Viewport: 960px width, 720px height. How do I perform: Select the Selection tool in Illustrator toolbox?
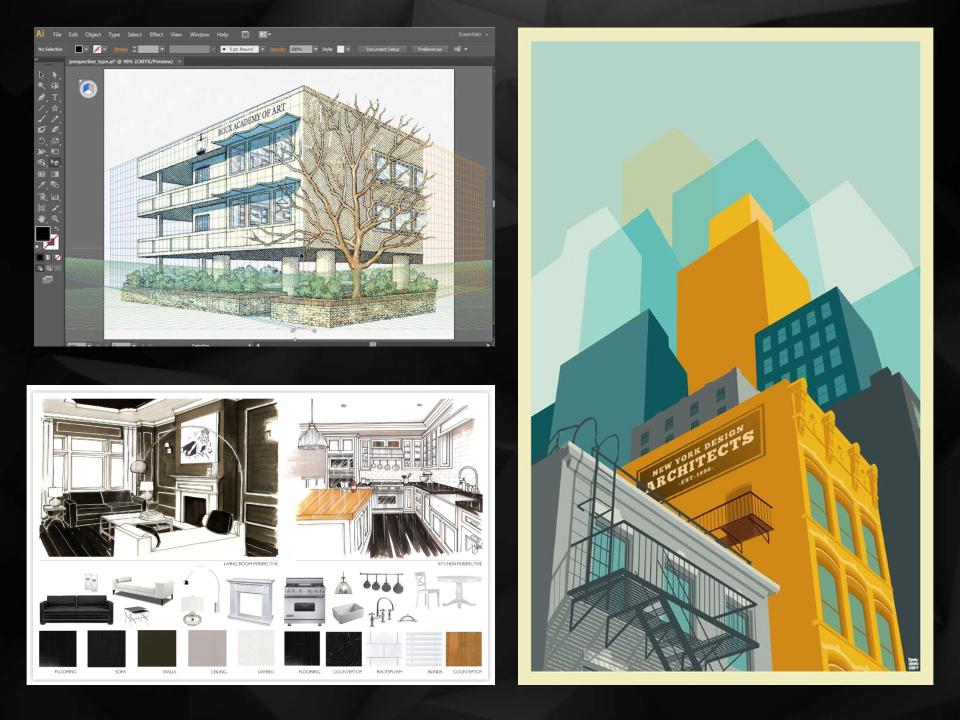click(42, 75)
